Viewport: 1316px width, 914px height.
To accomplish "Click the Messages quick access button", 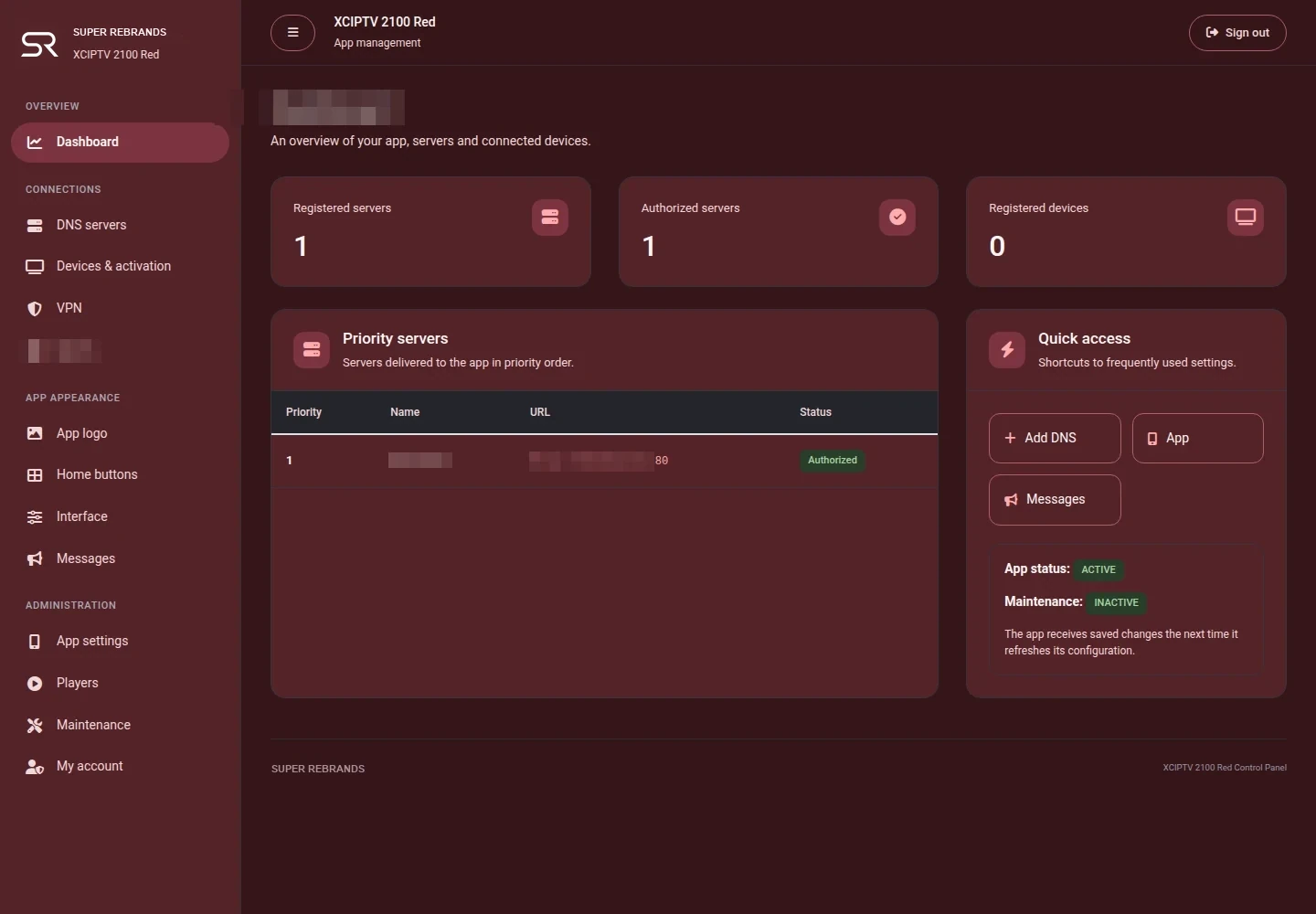I will tap(1055, 500).
